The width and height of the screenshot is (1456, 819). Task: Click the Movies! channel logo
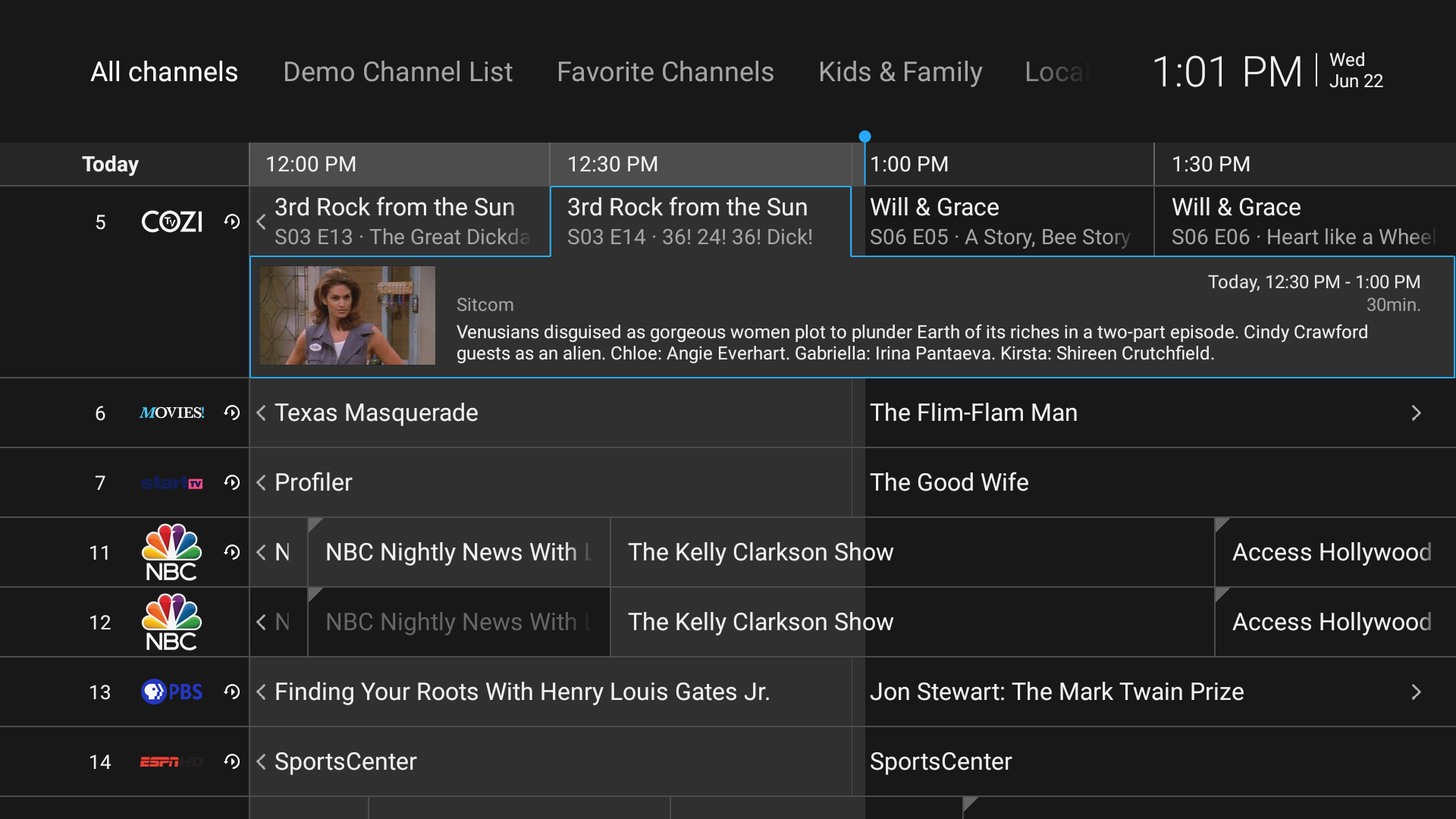click(x=171, y=413)
